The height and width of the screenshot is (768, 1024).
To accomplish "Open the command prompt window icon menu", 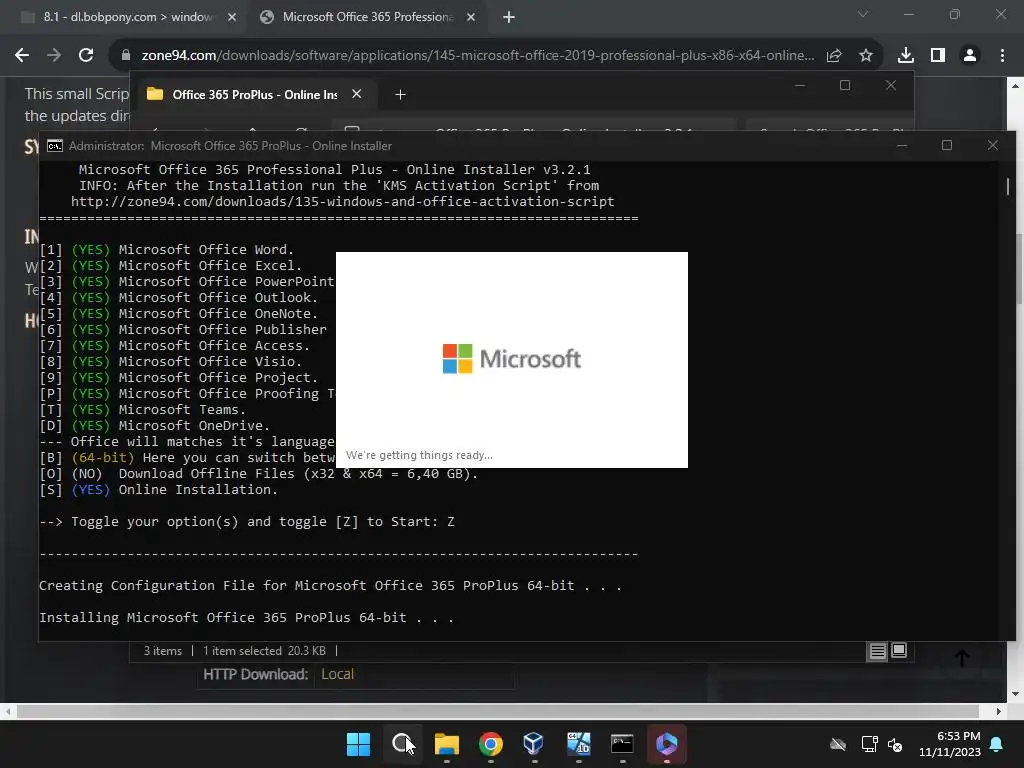I will [55, 146].
